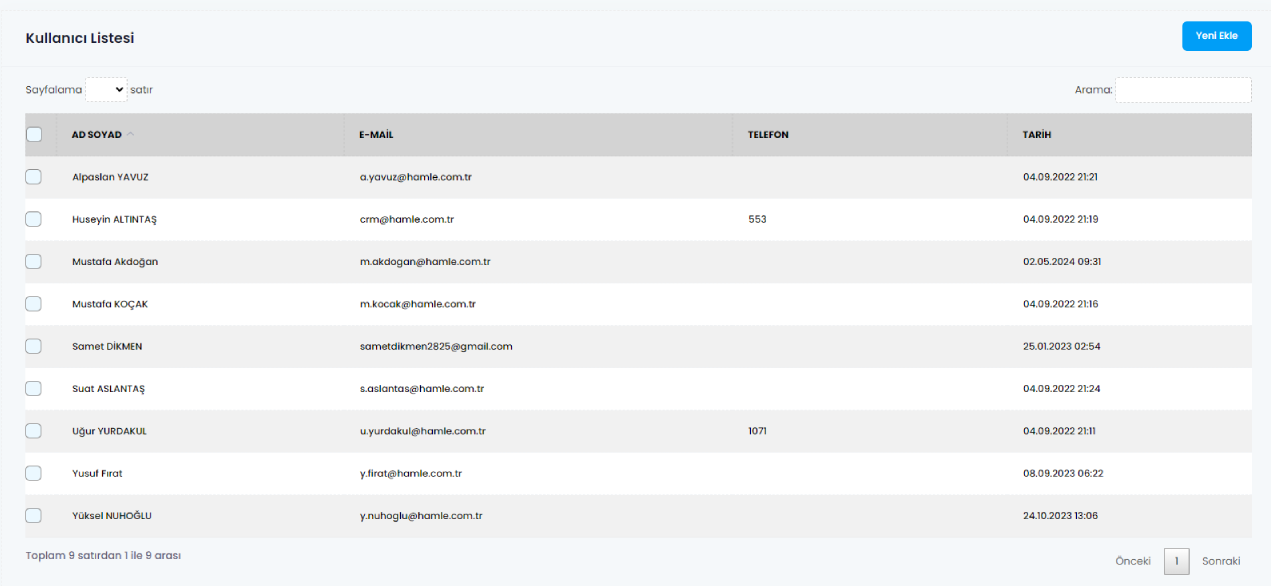Tick the checkbox beside Mustafa Akdoğan
This screenshot has height=586, width=1271.
click(x=34, y=262)
